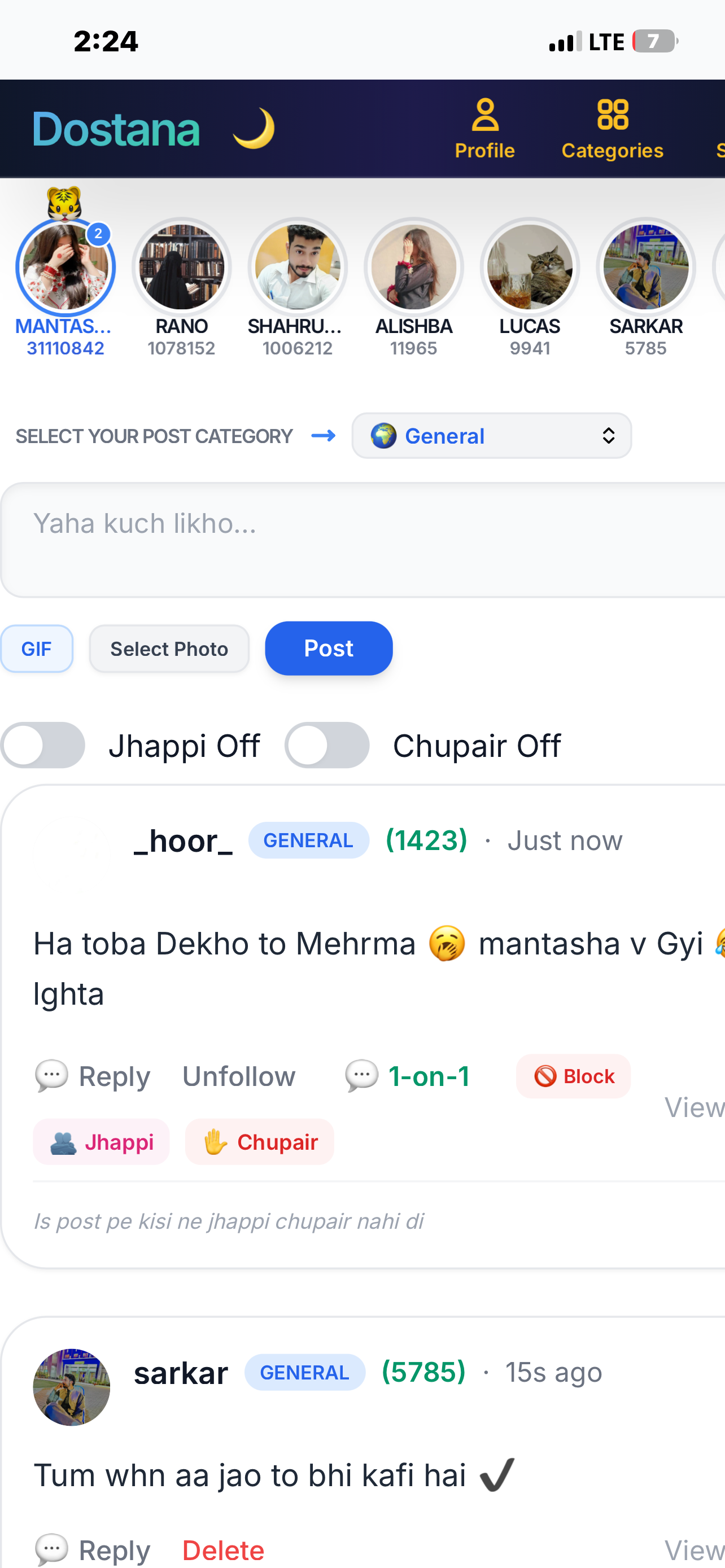Focus the 'Yaha kuch likho...' text field
This screenshot has width=725, height=1568.
coord(363,540)
